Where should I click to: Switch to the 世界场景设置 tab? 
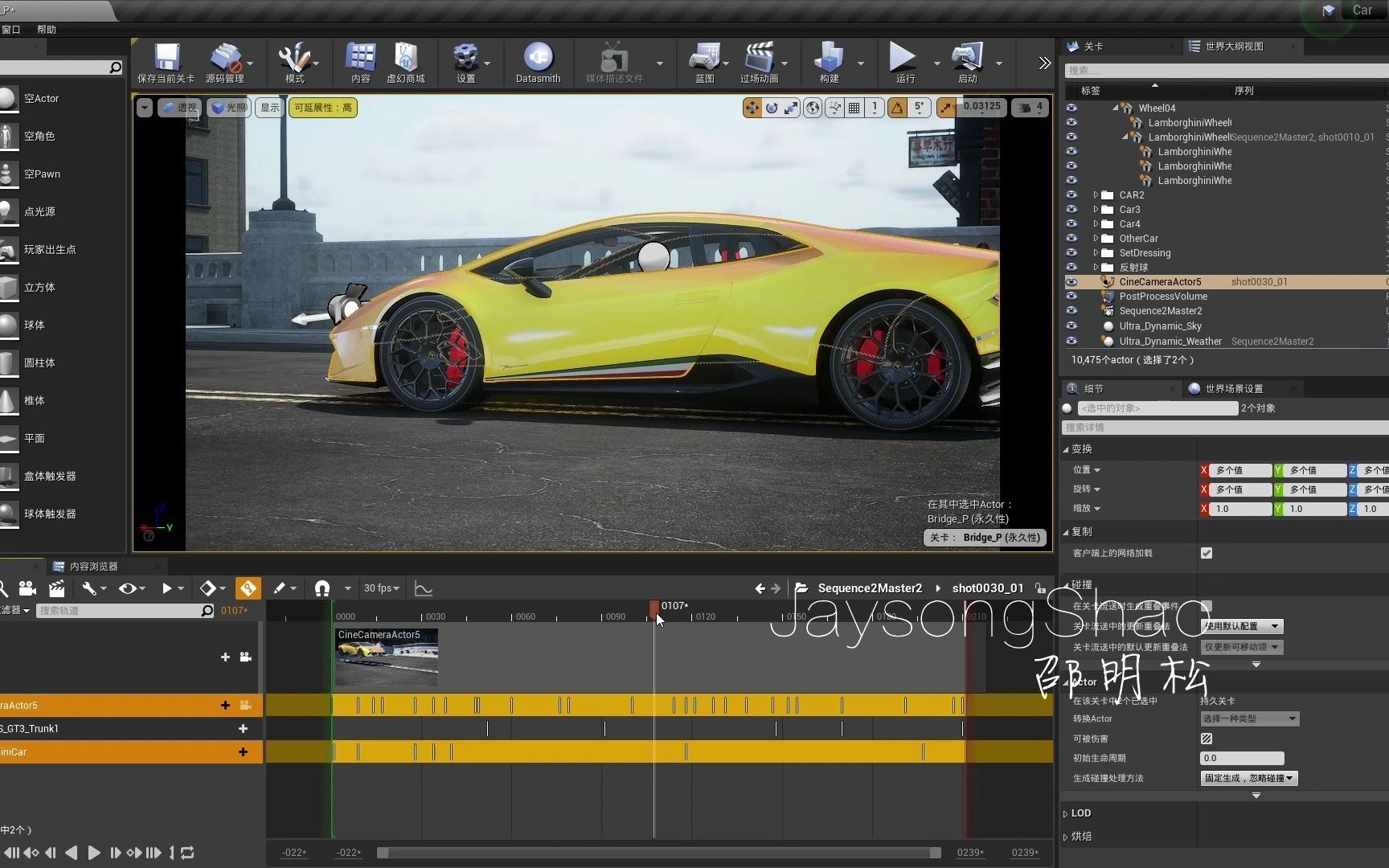1234,388
